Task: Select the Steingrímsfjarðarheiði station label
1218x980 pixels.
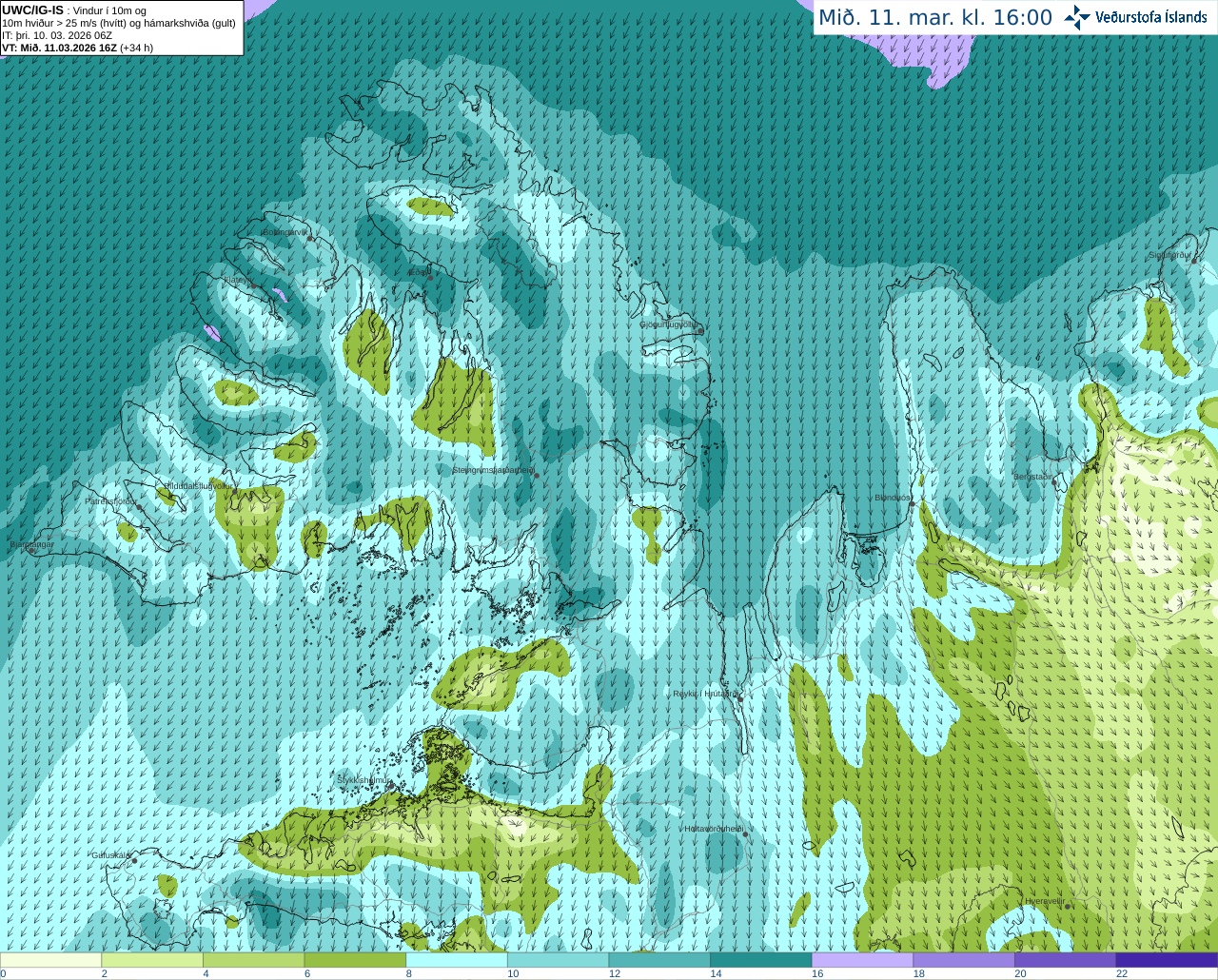Action: tap(492, 470)
